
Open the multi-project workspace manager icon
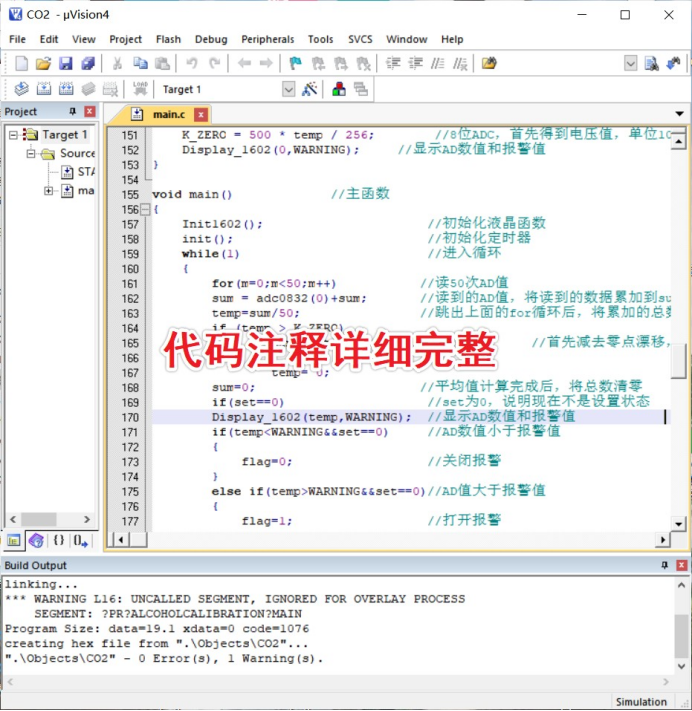click(361, 89)
